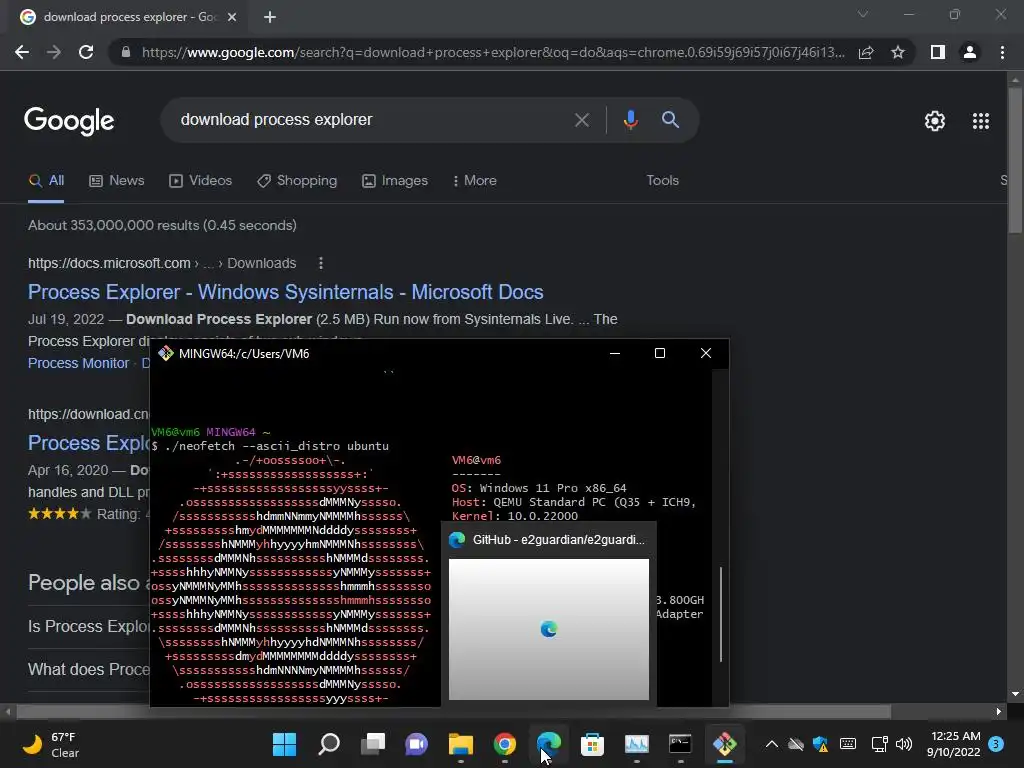Click the terminal window's vertical scrollbar

[720, 614]
